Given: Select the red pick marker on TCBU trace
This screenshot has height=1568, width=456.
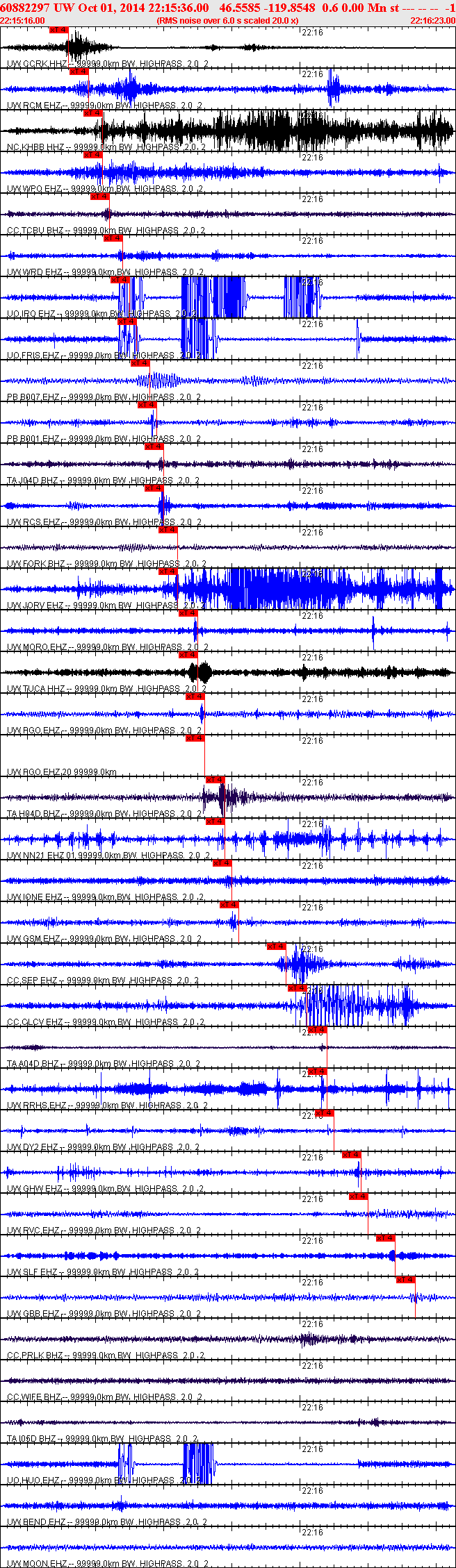Looking at the screenshot, I should (99, 197).
